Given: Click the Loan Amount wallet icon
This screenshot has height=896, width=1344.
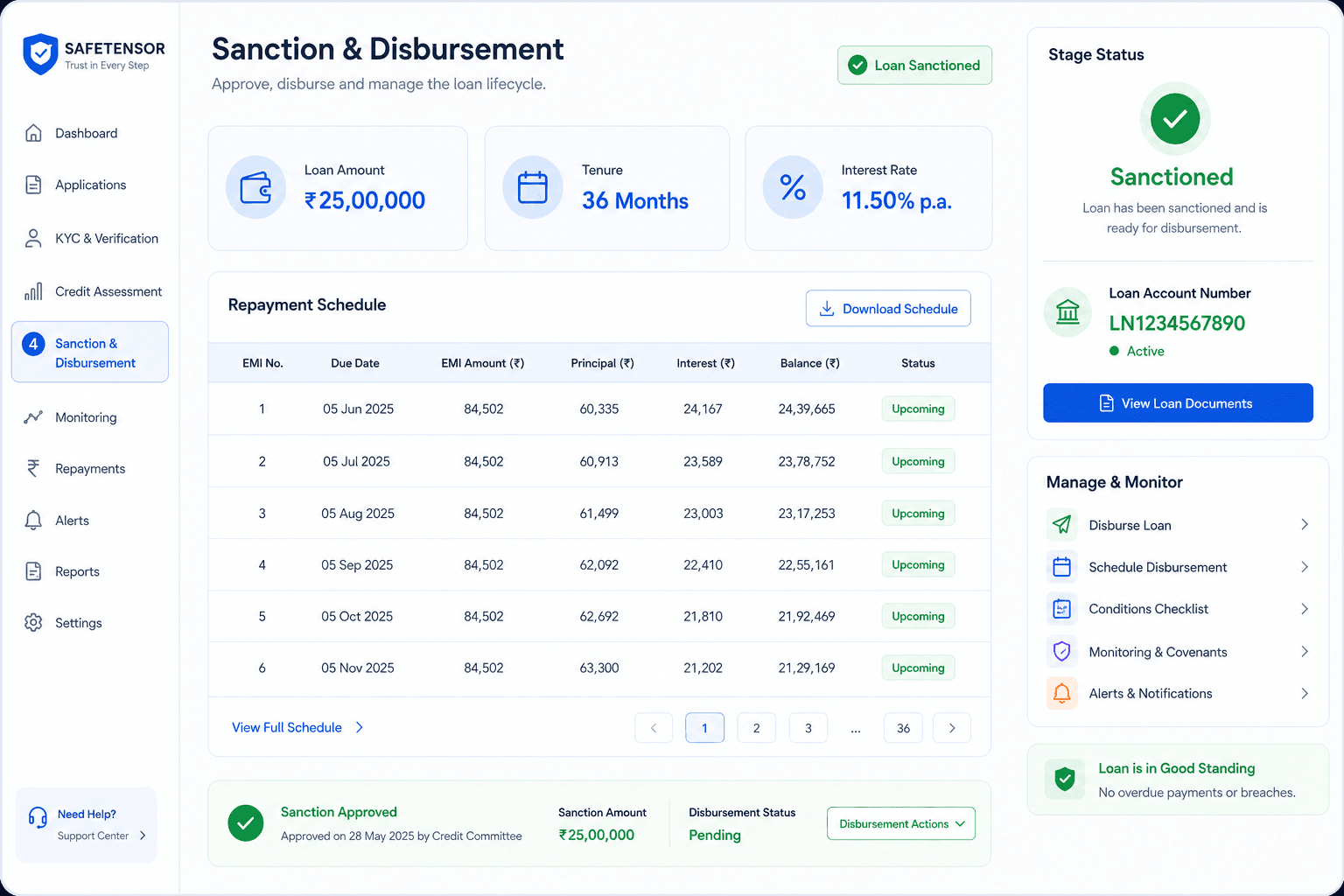Looking at the screenshot, I should click(255, 187).
